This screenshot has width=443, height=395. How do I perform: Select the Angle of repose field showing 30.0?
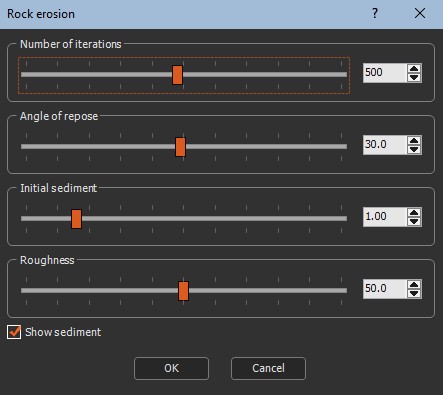[385, 145]
